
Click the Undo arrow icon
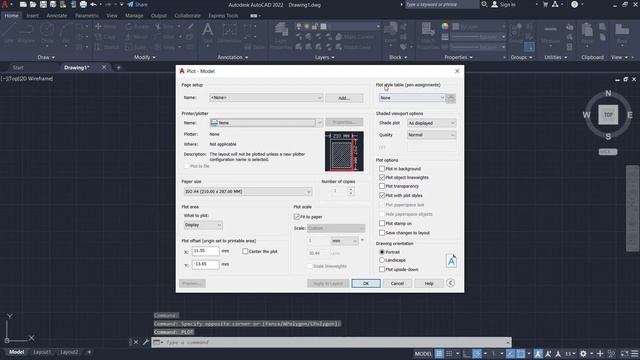point(93,4)
